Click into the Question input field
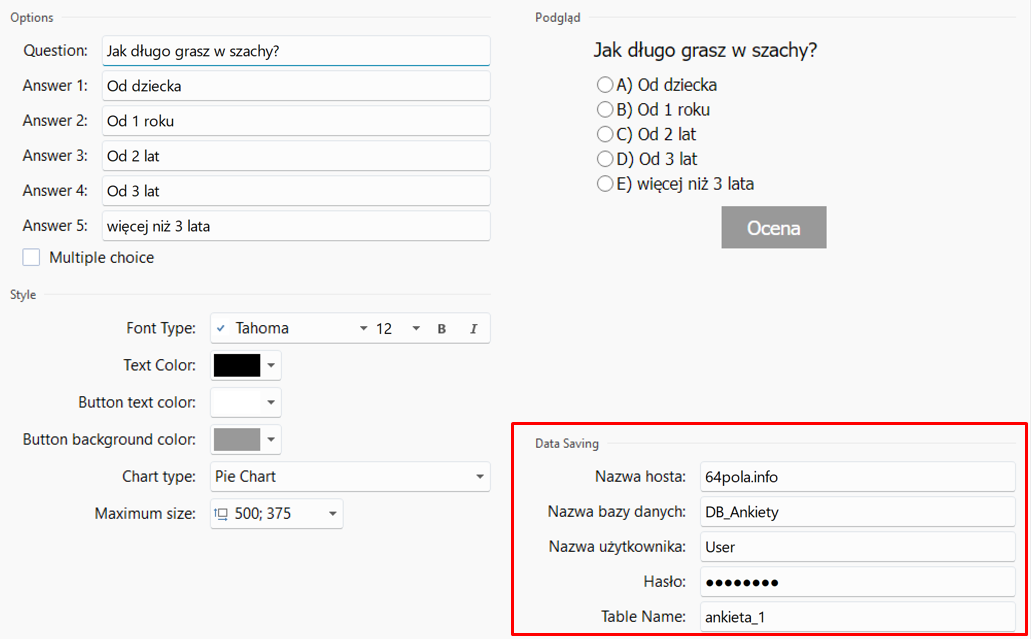1031x639 pixels. (x=296, y=51)
